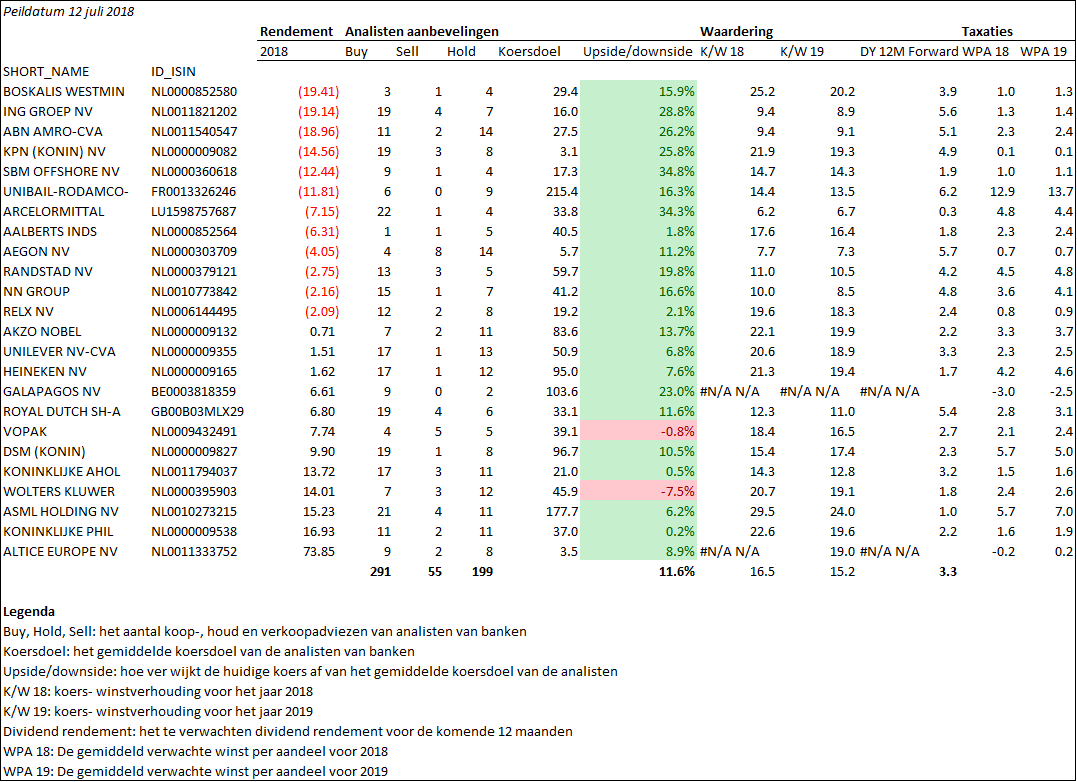
Task: Select the 'DSM (KONIN)' name cell
Action: (x=44, y=451)
